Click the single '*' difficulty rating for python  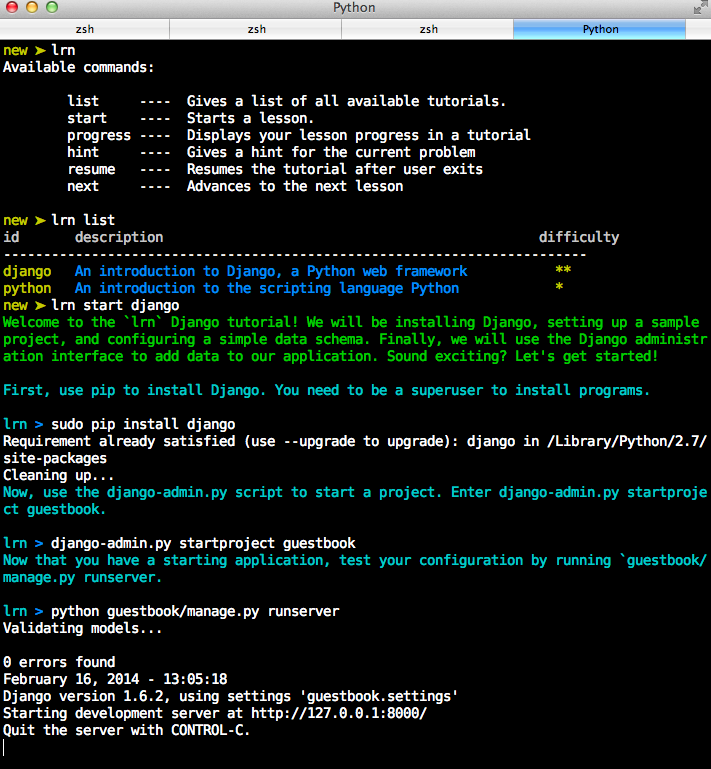coord(559,287)
